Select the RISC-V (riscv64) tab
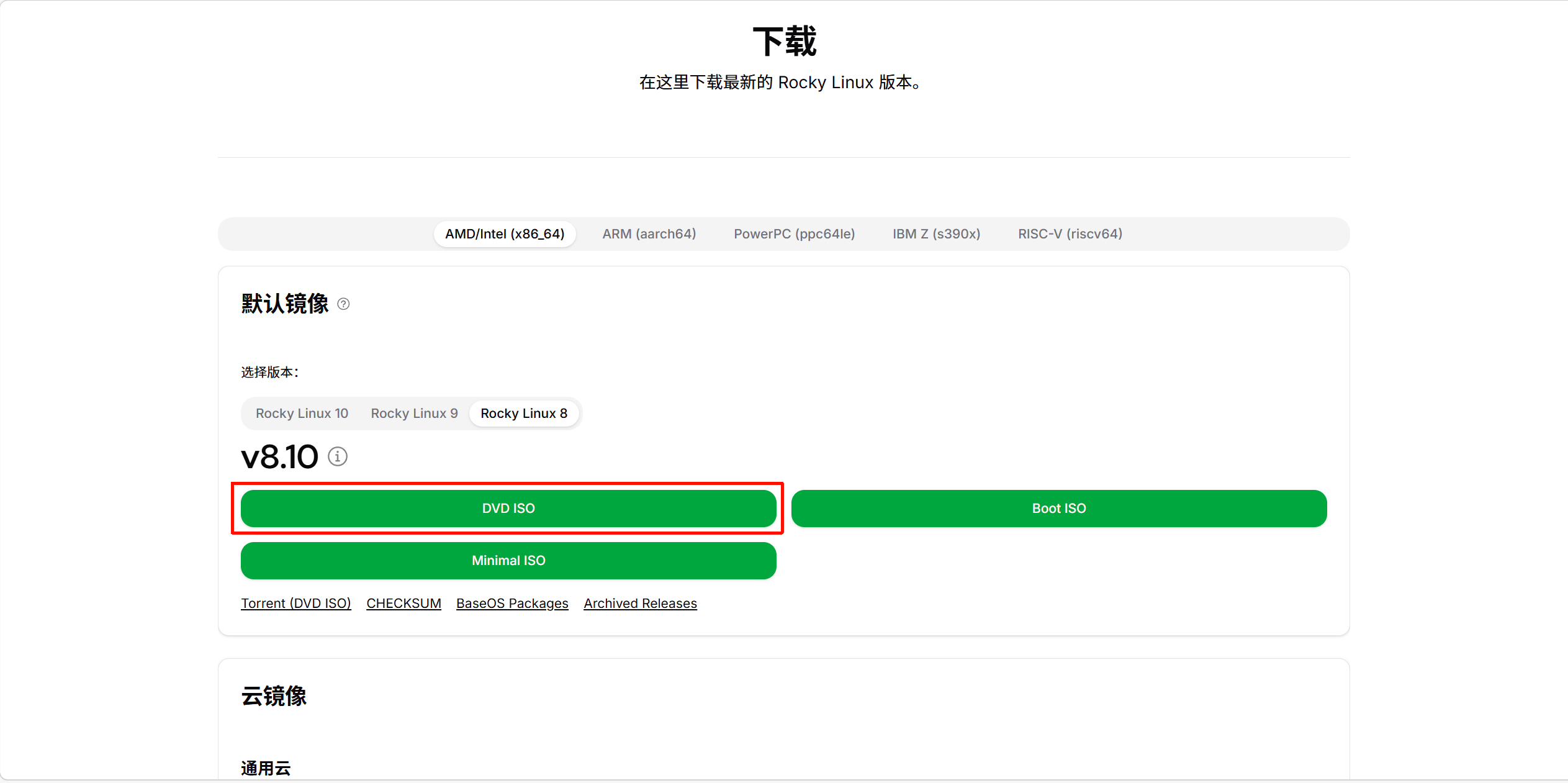1568x783 pixels. tap(1070, 234)
